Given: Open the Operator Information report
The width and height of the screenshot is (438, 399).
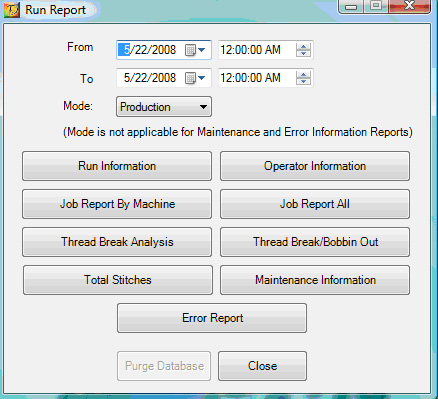Looking at the screenshot, I should coord(315,166).
